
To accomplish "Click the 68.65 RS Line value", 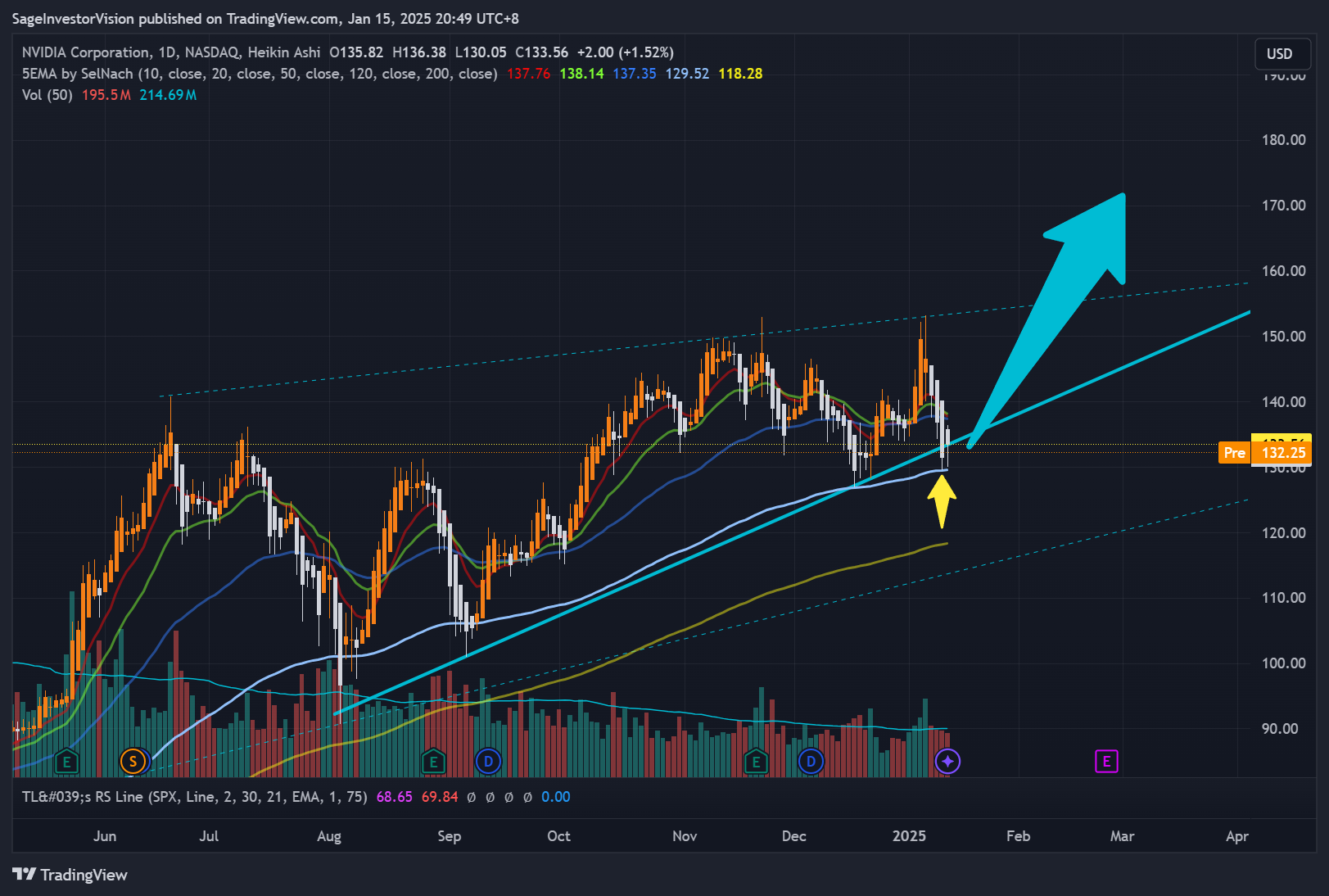I will (x=394, y=797).
